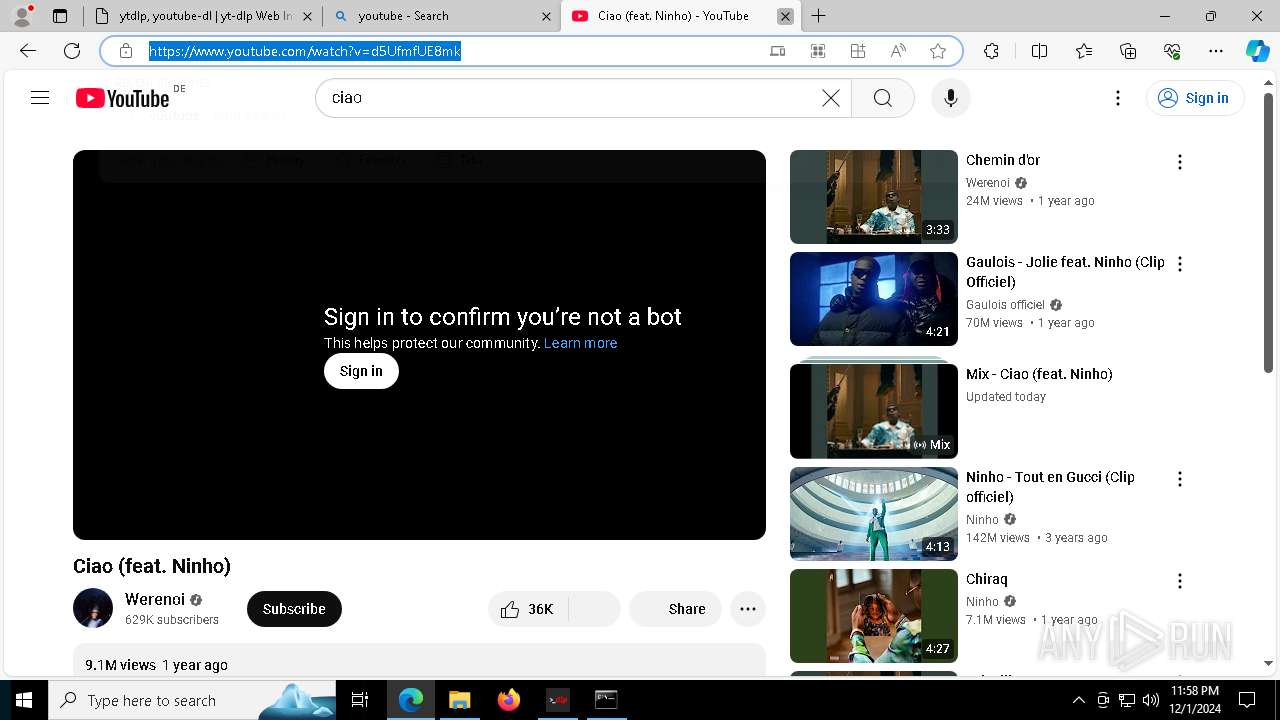1280x720 pixels.
Task: Click Sign in in the YouTube header
Action: 1194,98
